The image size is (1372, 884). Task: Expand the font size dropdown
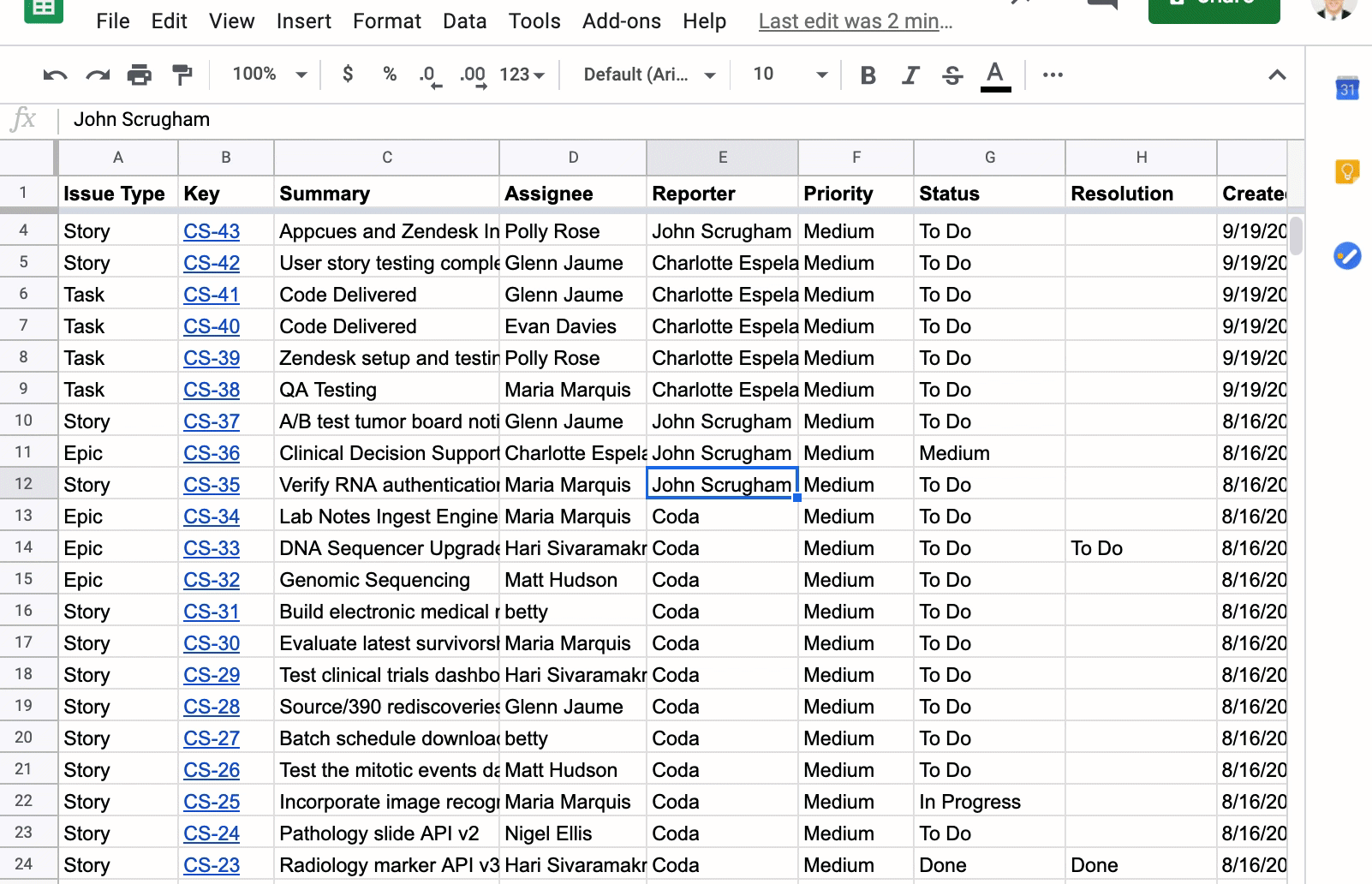[x=821, y=75]
